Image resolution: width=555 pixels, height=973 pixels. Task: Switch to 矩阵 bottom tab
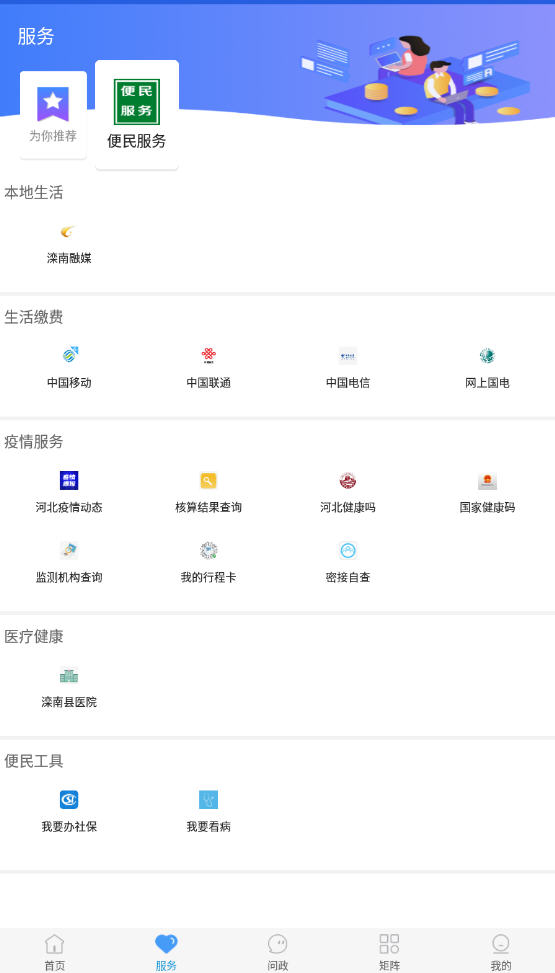tap(389, 952)
